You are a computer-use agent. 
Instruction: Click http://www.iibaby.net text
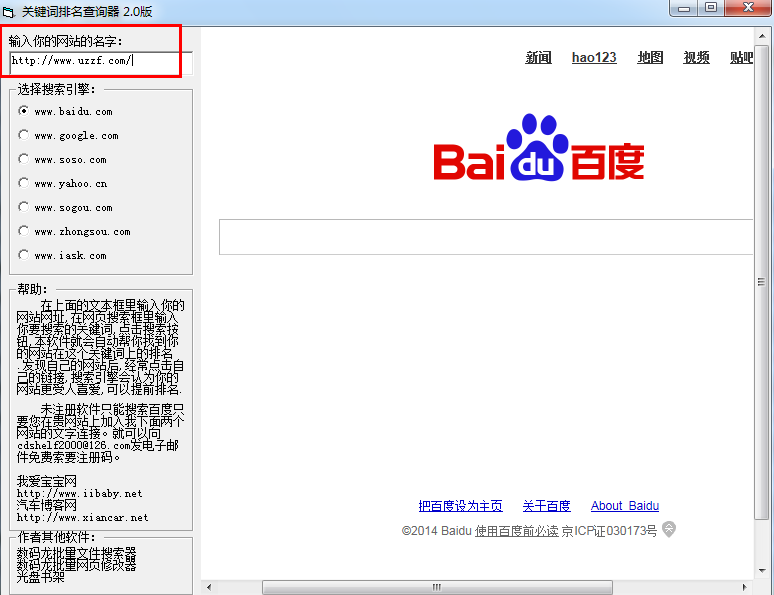pyautogui.click(x=79, y=493)
